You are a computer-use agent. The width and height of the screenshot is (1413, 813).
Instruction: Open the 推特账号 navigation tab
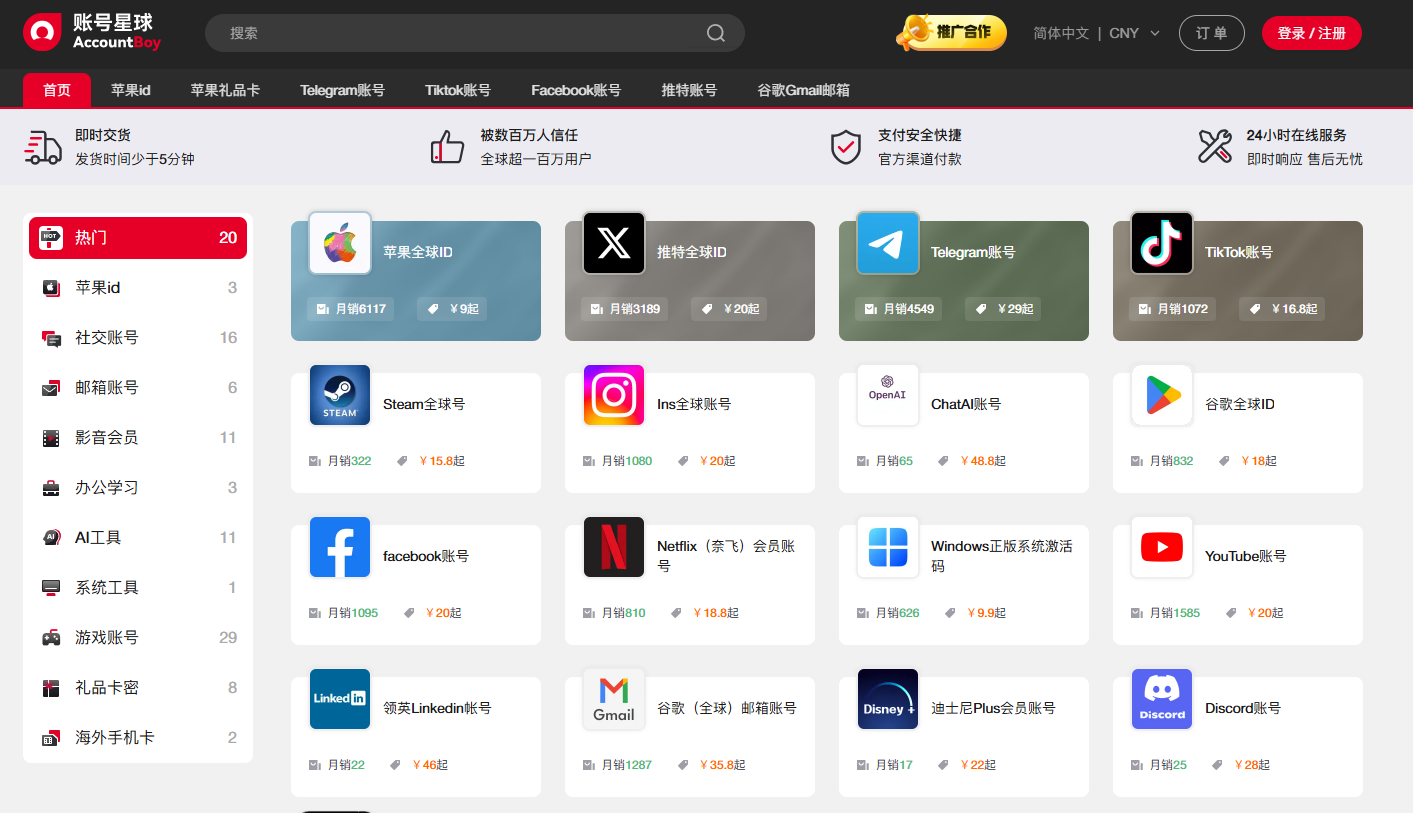point(689,90)
